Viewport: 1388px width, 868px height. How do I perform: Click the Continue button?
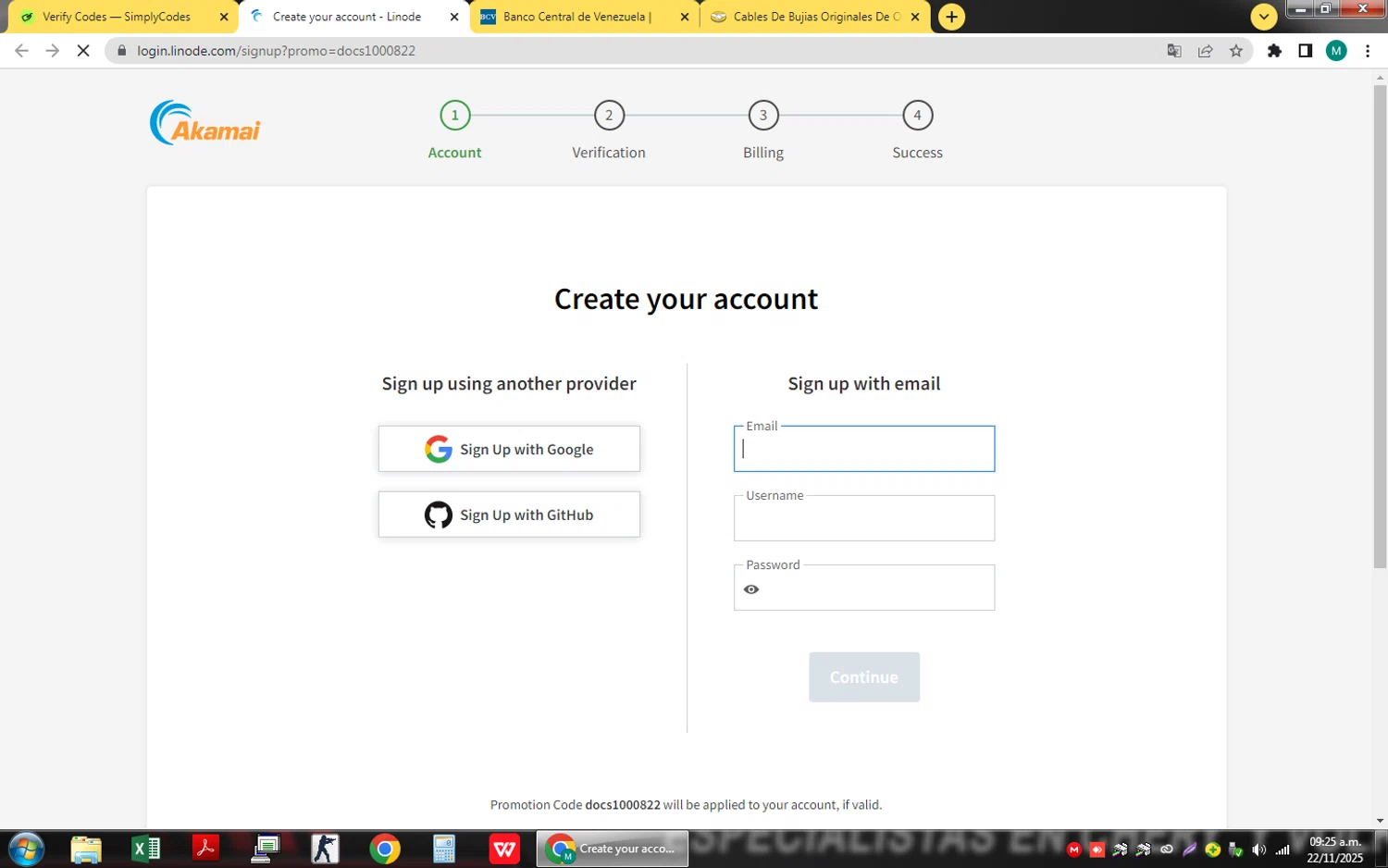pyautogui.click(x=864, y=677)
